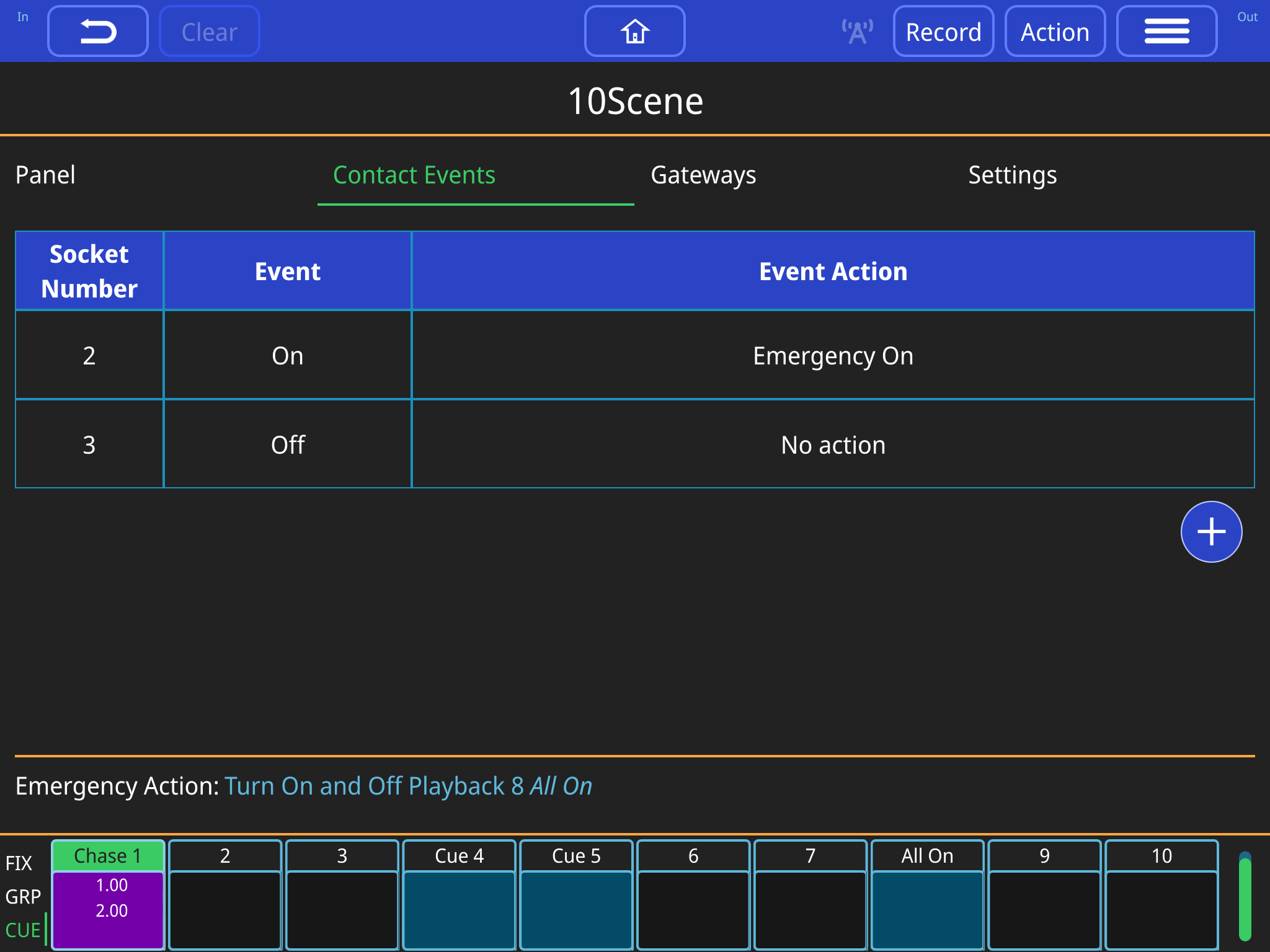Open the home screen icon
This screenshot has height=952, width=1270.
pyautogui.click(x=634, y=31)
